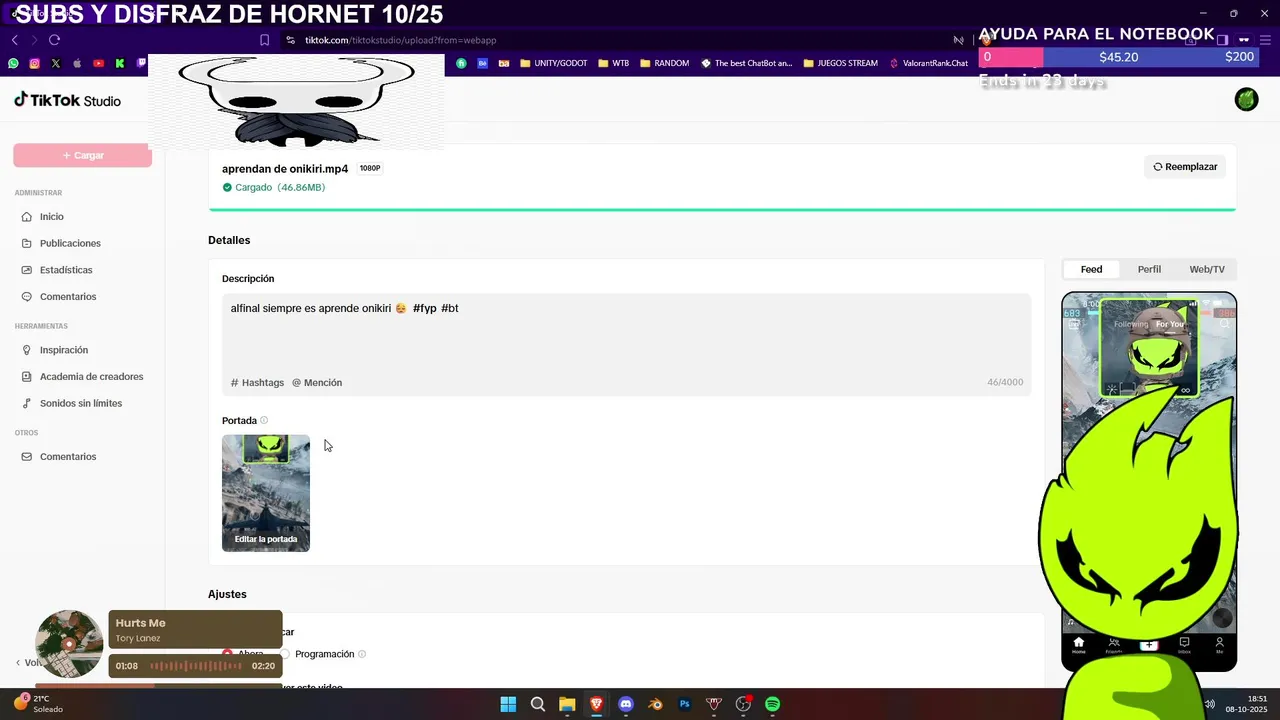
Task: Open taskbar Search
Action: click(x=538, y=704)
